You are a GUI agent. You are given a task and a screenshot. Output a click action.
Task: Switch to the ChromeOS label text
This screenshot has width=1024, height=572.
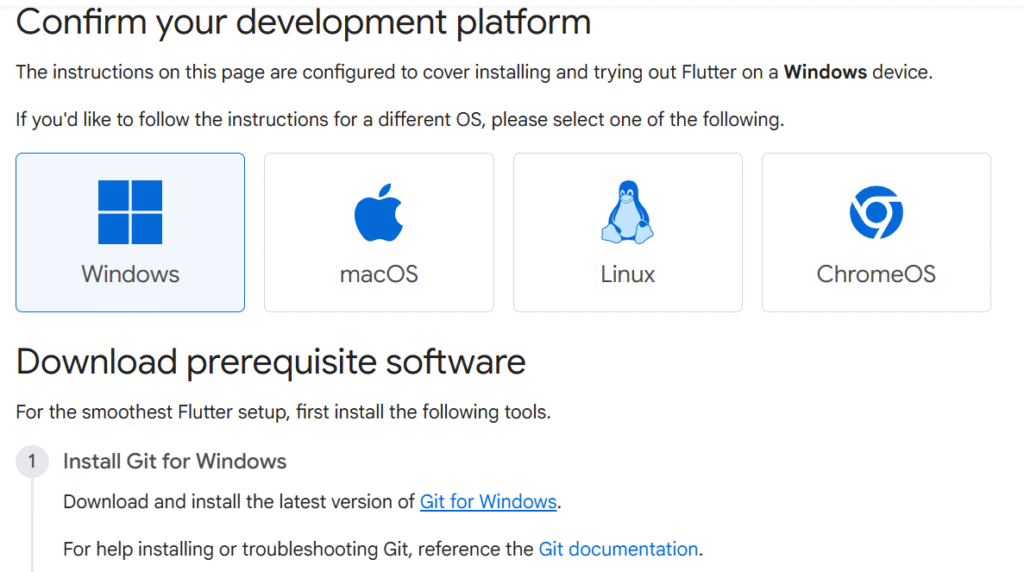(x=876, y=274)
